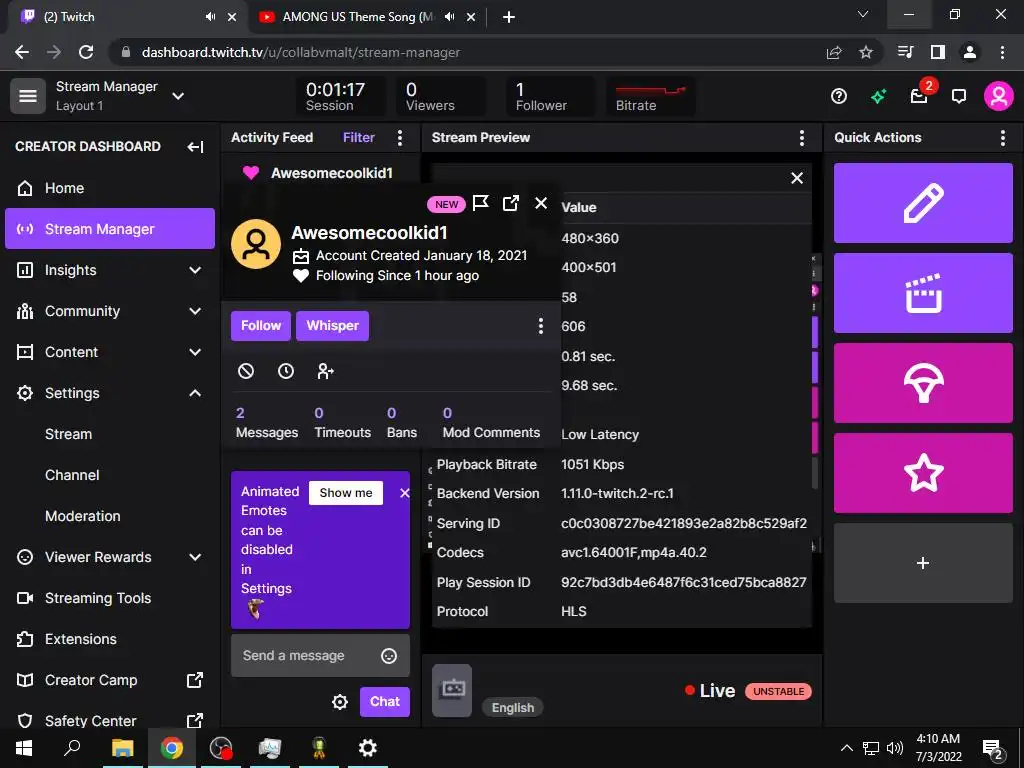The width and height of the screenshot is (1024, 768).
Task: Click the Send a message input
Action: point(320,656)
